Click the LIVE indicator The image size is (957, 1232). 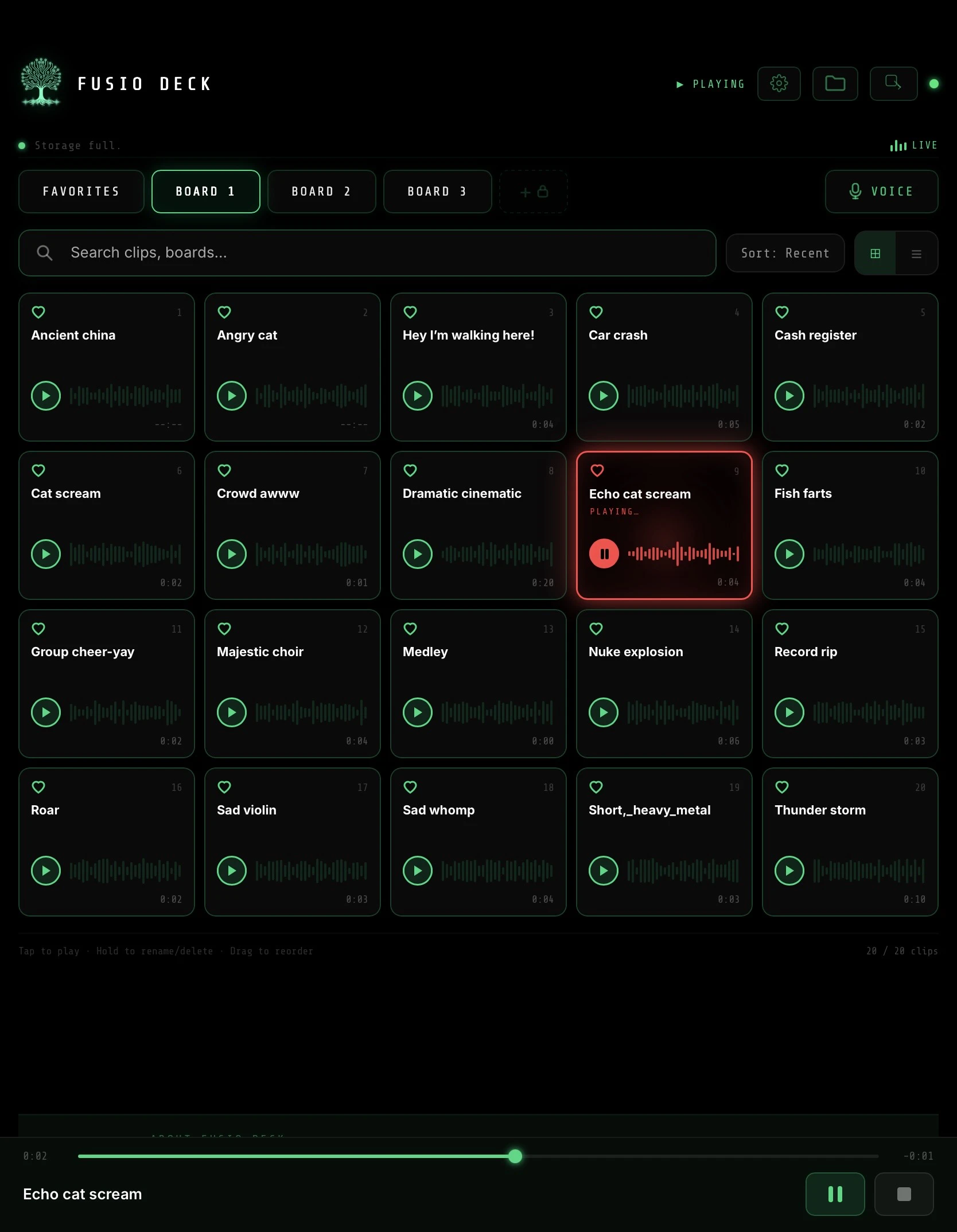coord(913,146)
